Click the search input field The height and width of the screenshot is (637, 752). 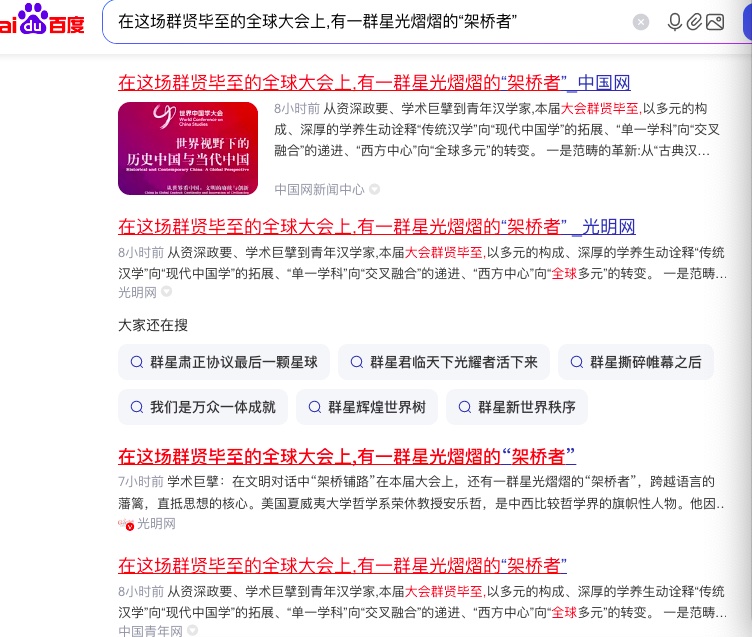tap(369, 22)
